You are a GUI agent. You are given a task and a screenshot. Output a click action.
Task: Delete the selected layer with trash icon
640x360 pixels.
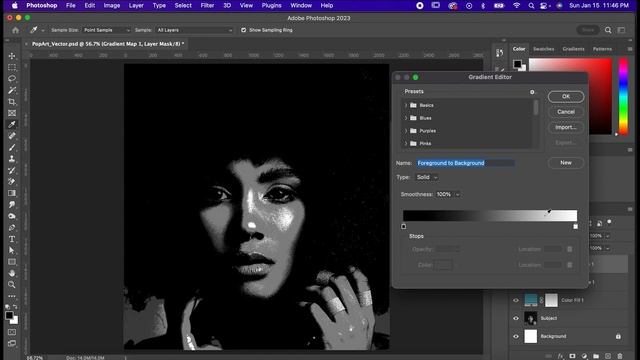(x=620, y=356)
